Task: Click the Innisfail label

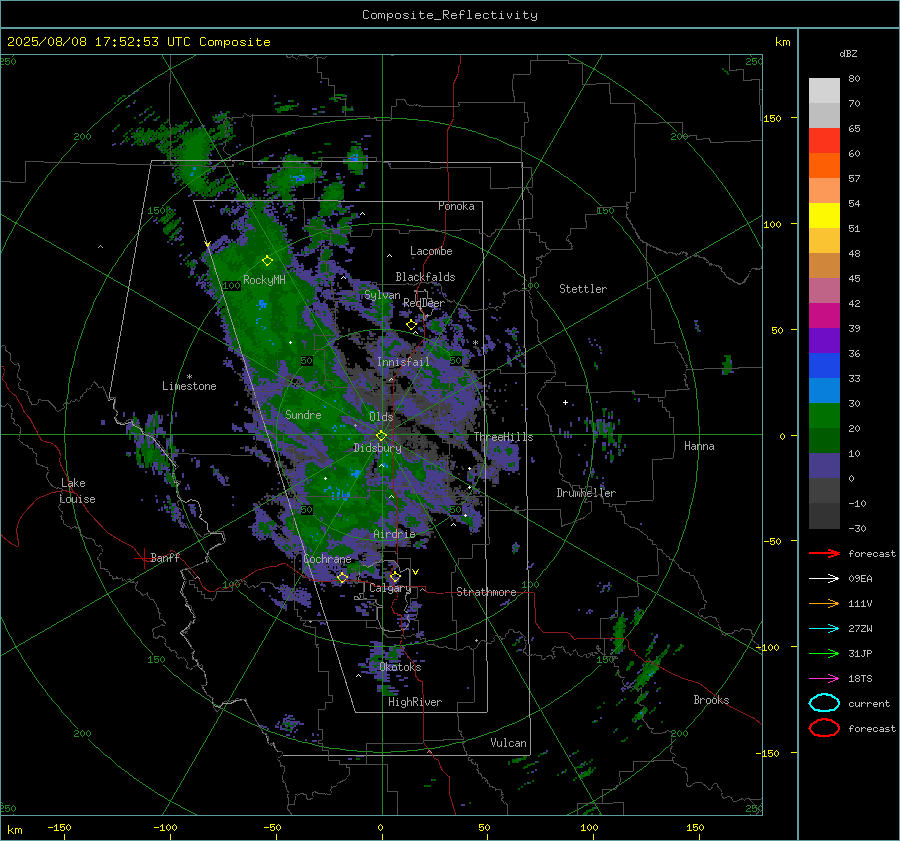Action: (403, 362)
